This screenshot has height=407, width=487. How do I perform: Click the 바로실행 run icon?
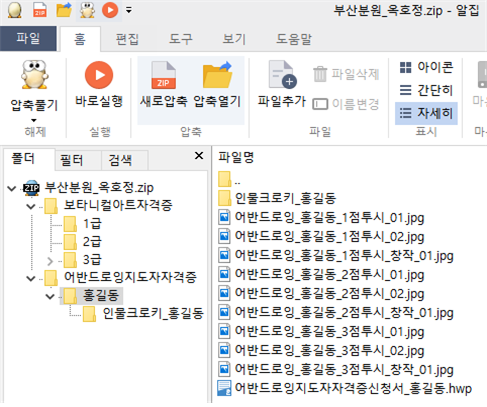[99, 75]
